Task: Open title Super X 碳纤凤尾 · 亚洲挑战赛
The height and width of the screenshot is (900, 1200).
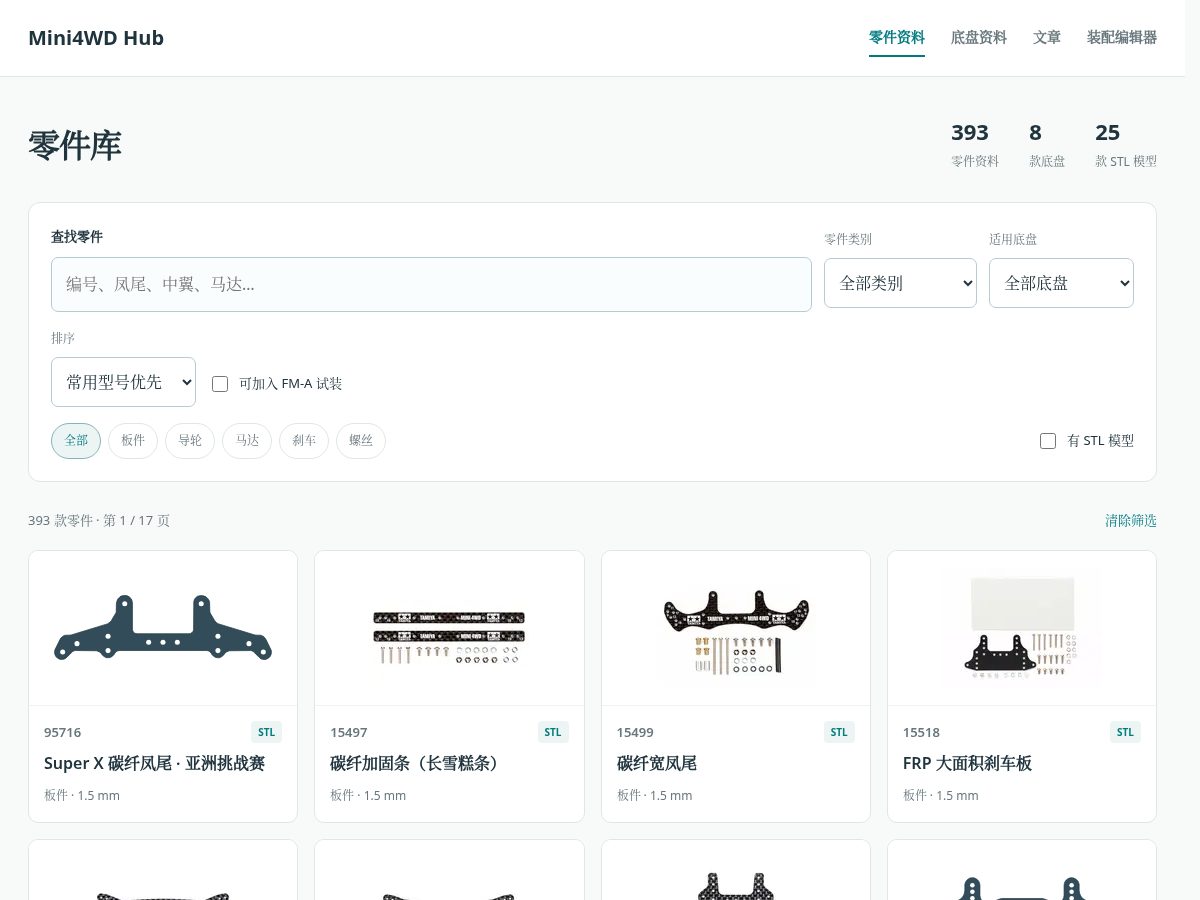Action: (154, 764)
